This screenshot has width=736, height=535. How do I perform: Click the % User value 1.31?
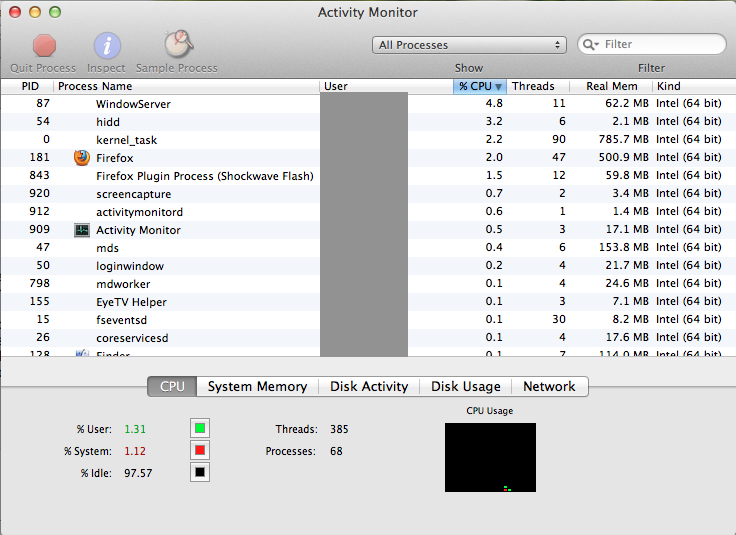[x=135, y=429]
